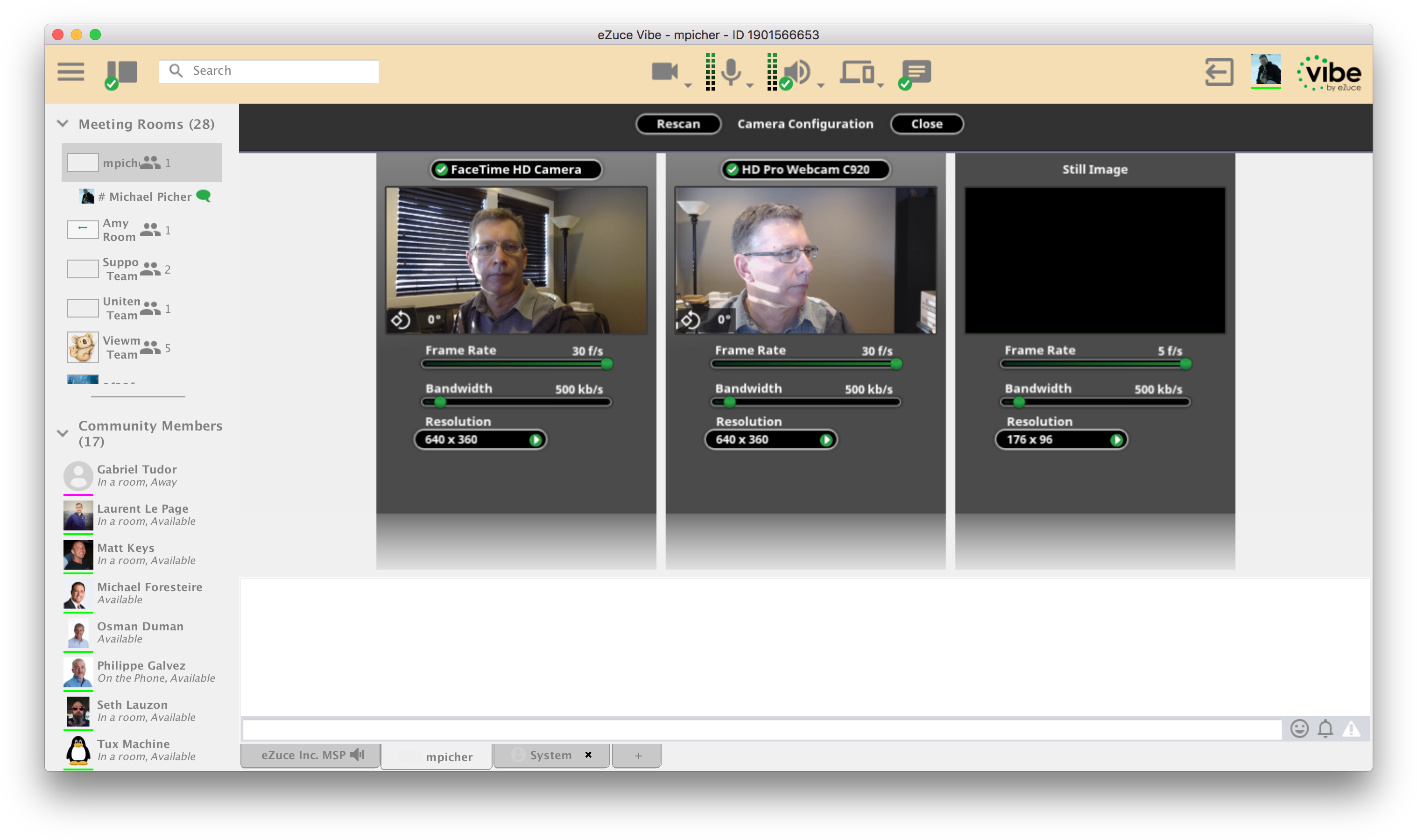Click the leave room exit icon
The image size is (1417, 840).
(x=1219, y=72)
